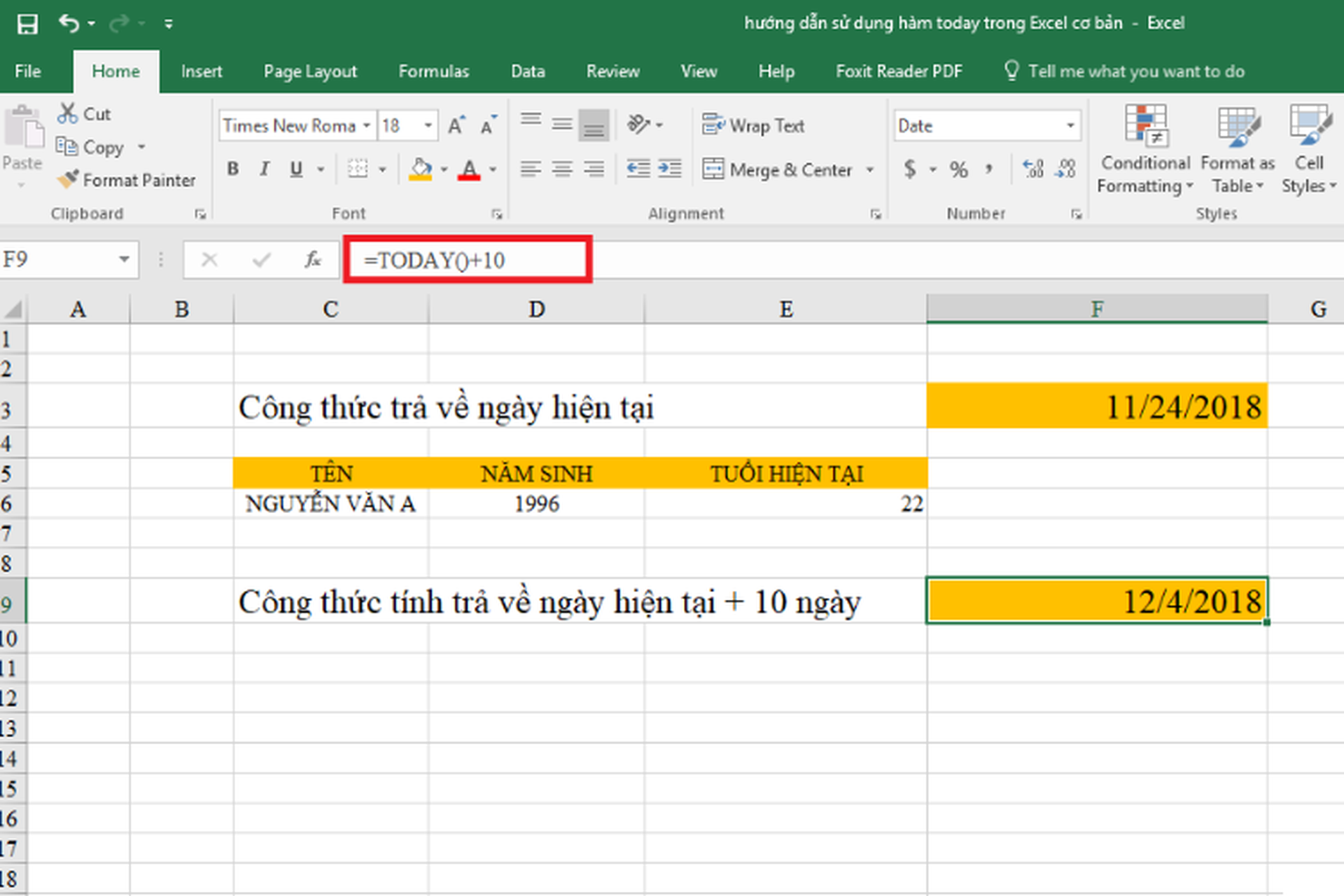Screen dimensions: 1344x896
Task: Click the Percent Style icon
Action: (958, 169)
